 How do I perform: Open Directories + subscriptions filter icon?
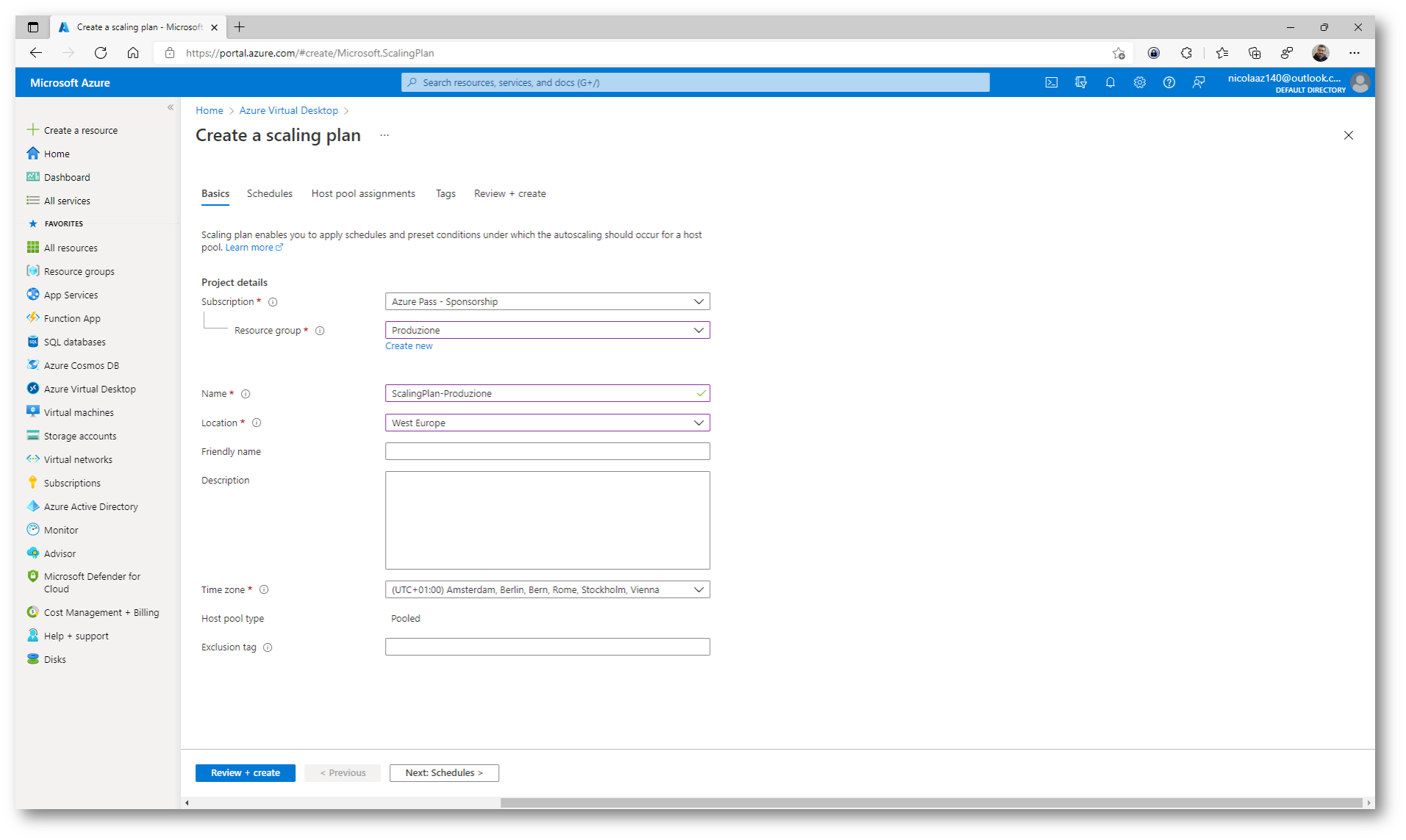click(x=1080, y=82)
